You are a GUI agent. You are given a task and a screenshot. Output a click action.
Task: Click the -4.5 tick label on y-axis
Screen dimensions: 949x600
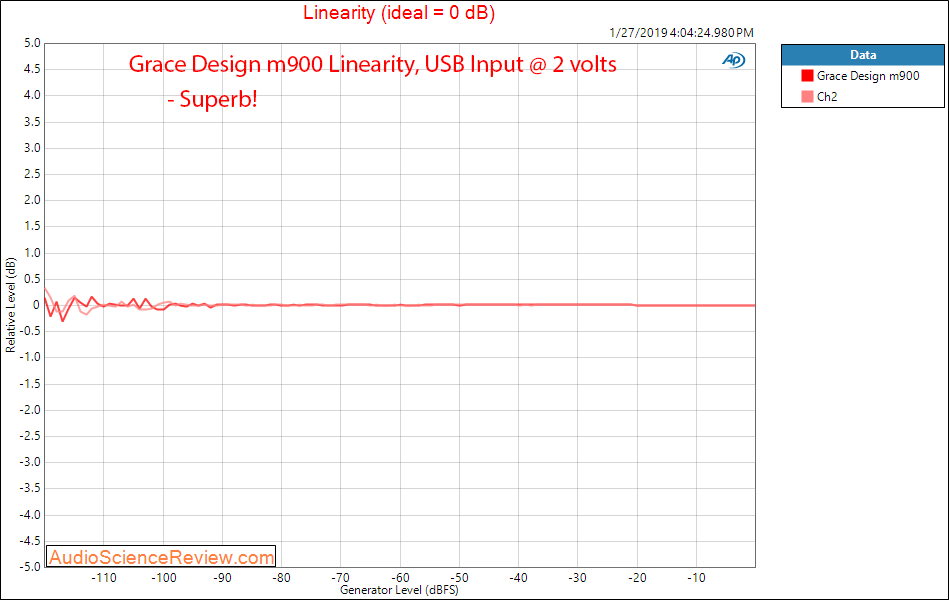[30, 540]
